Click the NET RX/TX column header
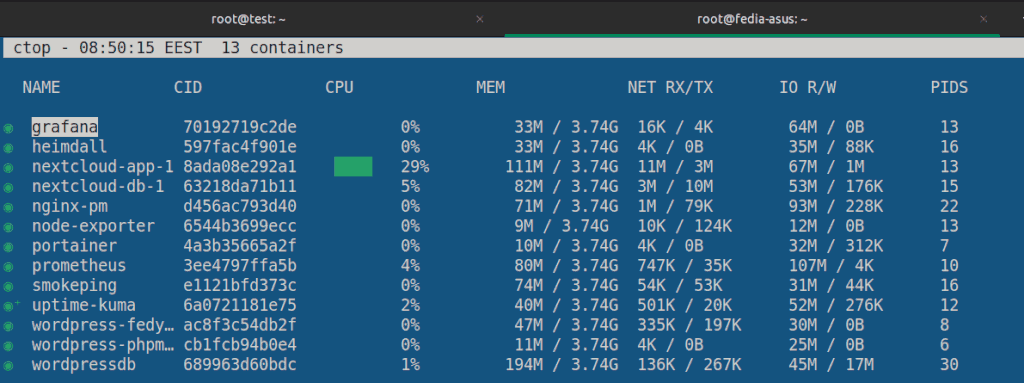This screenshot has height=383, width=1024. 670,88
